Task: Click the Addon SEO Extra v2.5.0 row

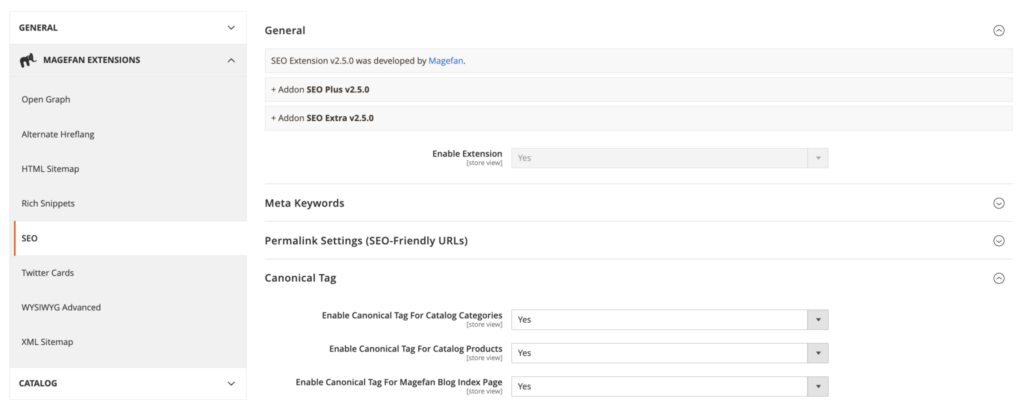Action: click(638, 118)
